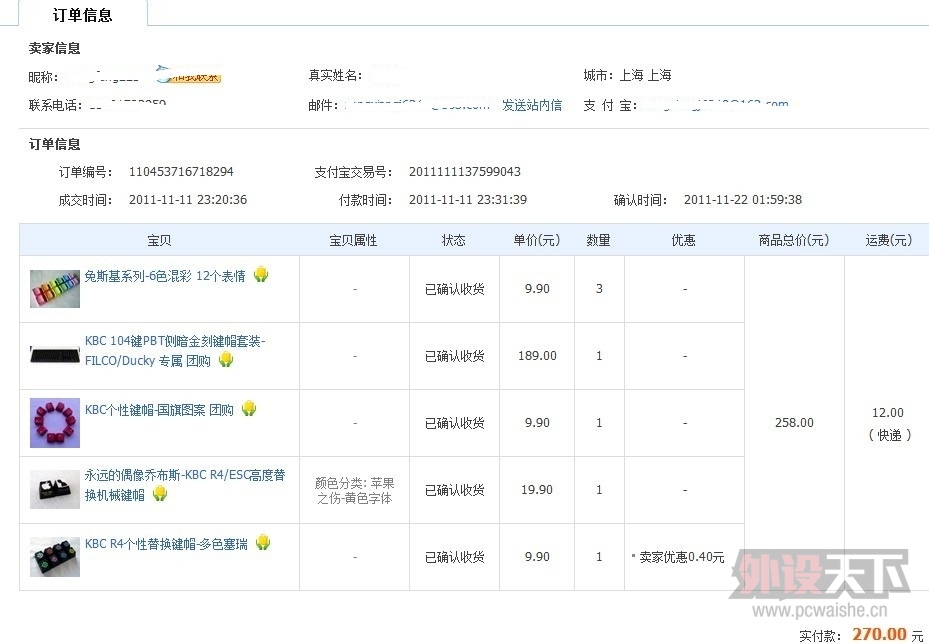Click the 卖家优惠0.40元 discount text
This screenshot has height=644, width=929.
click(x=681, y=557)
